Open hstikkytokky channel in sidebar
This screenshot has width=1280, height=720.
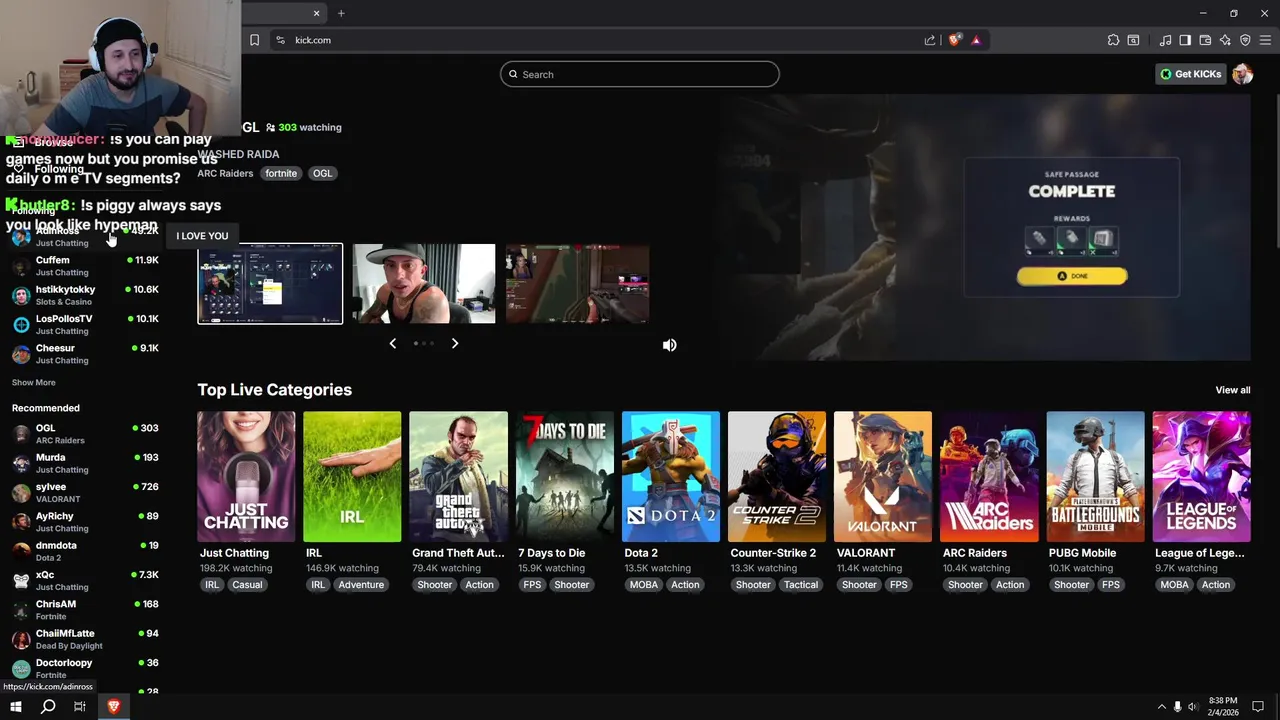(x=85, y=295)
